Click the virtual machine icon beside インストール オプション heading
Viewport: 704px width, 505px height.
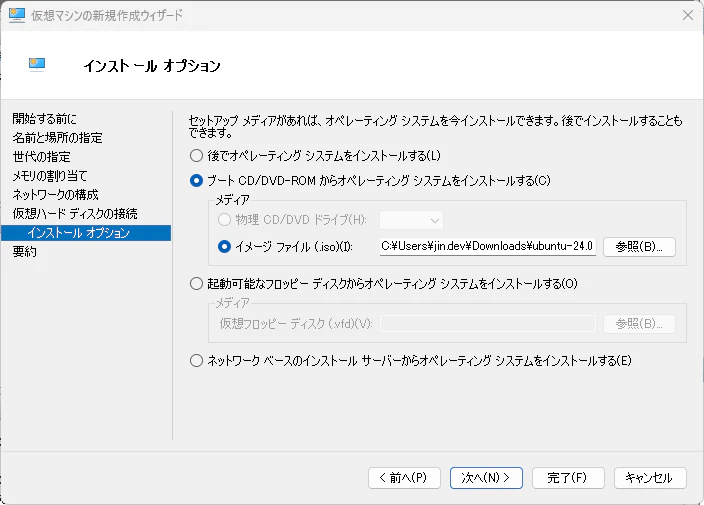pos(37,65)
